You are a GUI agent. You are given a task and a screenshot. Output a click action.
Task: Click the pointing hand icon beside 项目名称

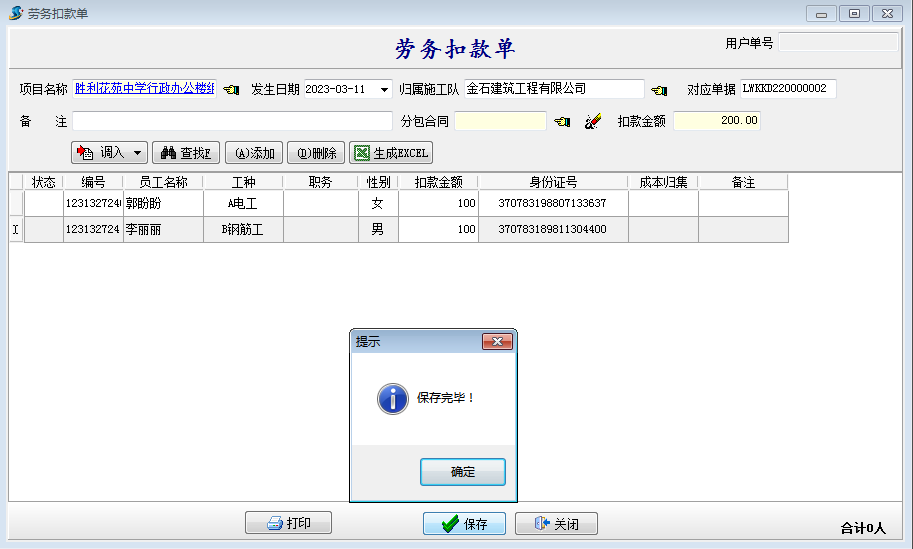pos(231,90)
